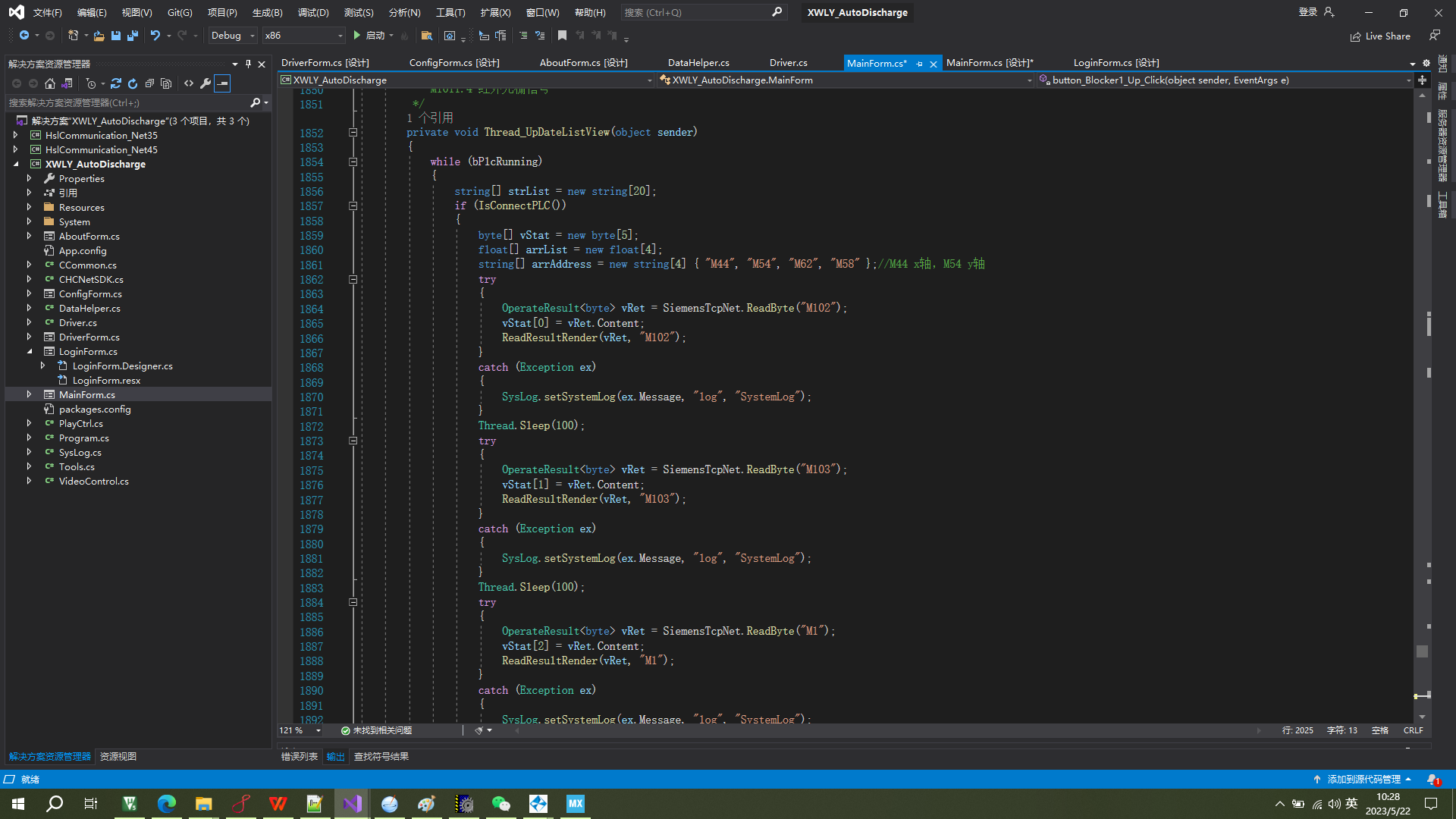Click the Comment Selection icon
The width and height of the screenshot is (1456, 819).
point(523,36)
